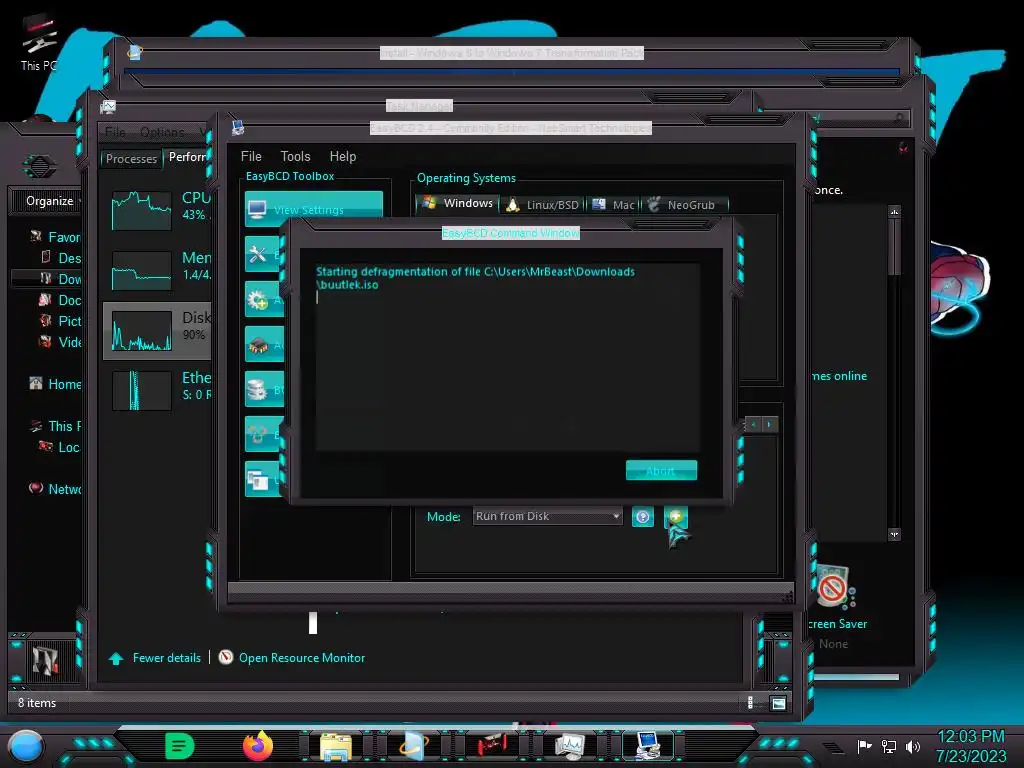
Task: Click the blue help question-mark icon beside Mode
Action: coord(643,517)
